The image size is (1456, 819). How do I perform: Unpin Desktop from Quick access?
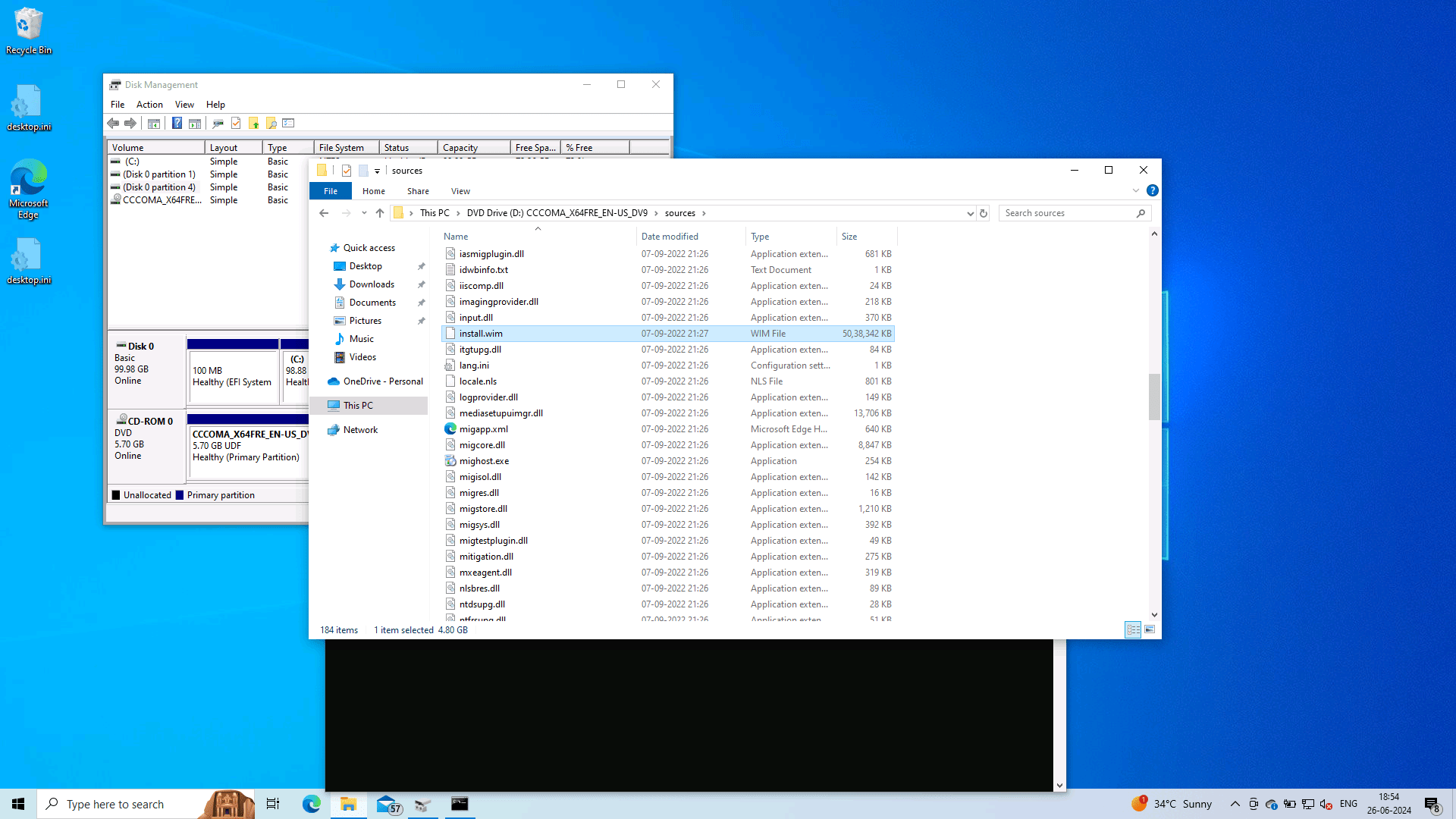point(422,266)
